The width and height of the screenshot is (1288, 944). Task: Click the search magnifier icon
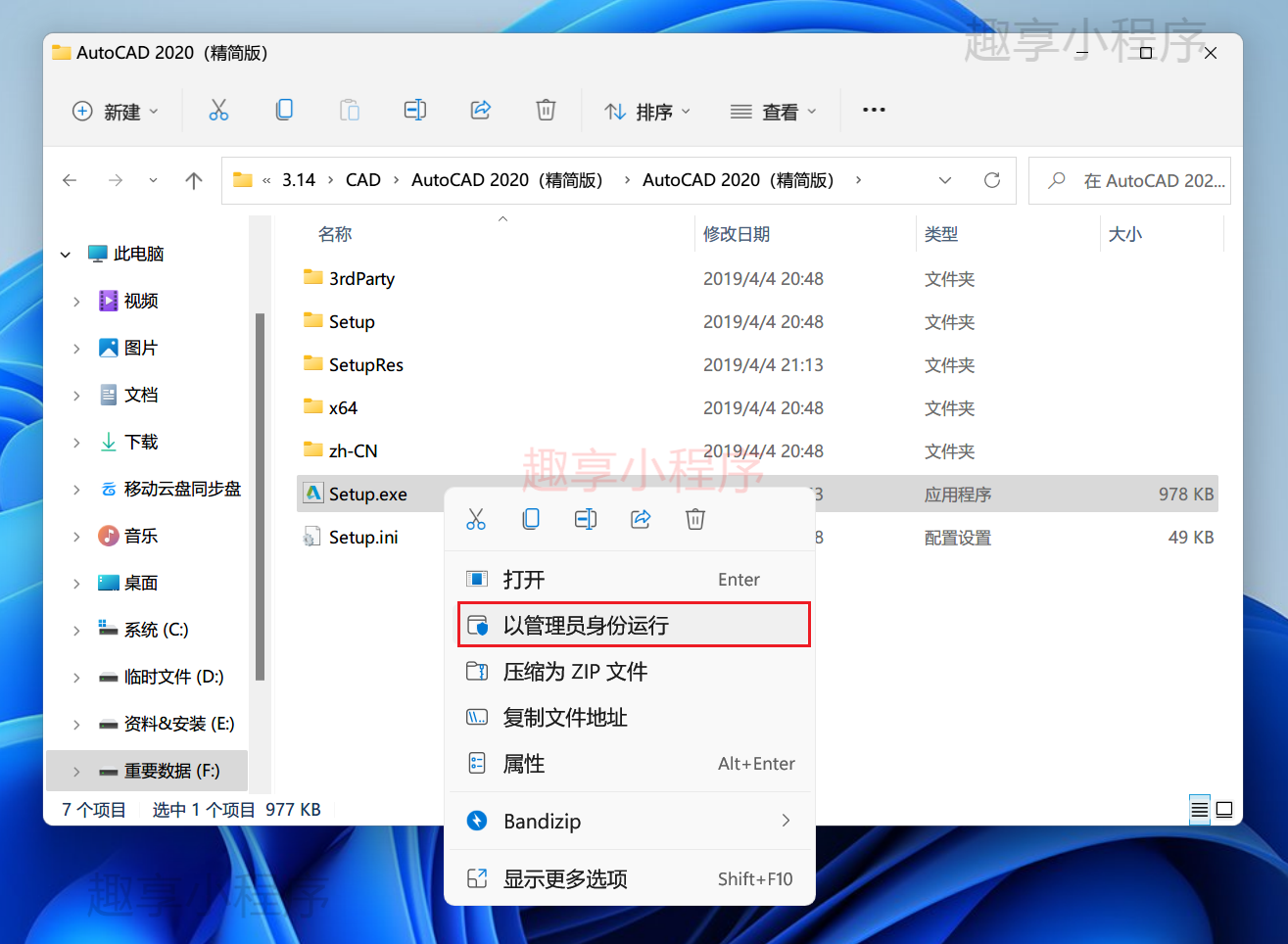pos(1057,180)
